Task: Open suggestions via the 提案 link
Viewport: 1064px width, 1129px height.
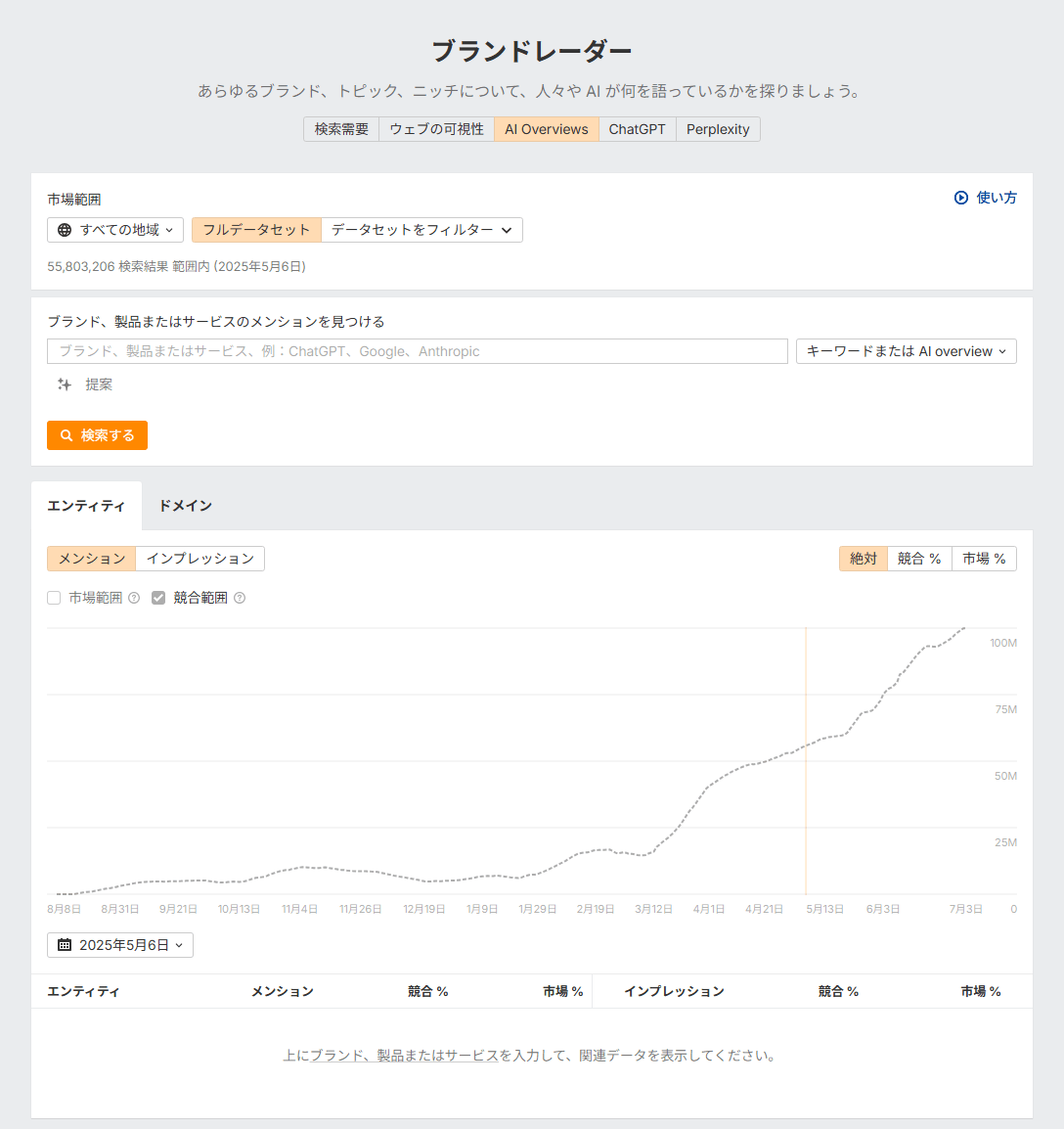Action: click(98, 384)
